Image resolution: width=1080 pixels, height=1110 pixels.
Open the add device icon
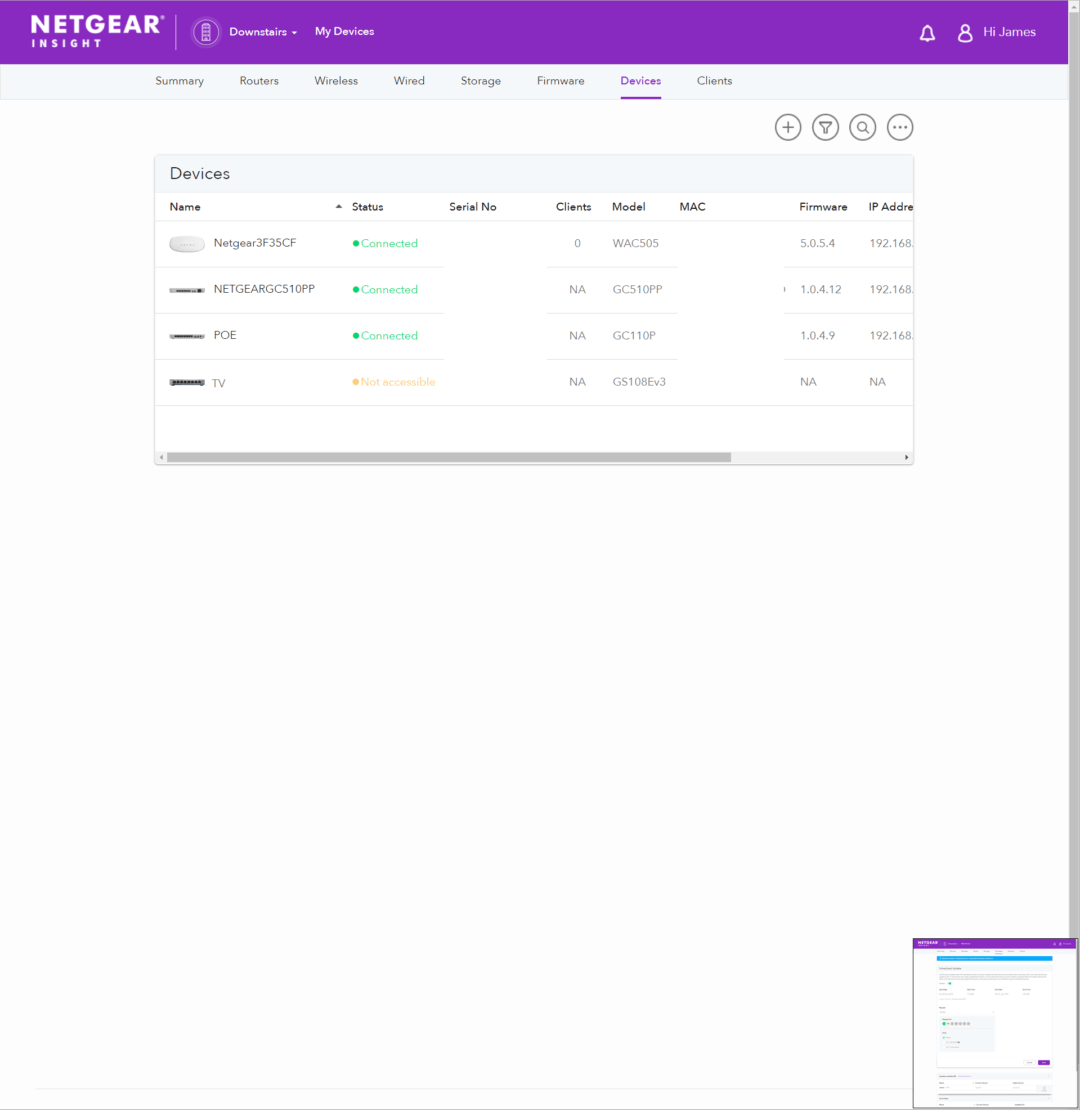tap(787, 127)
